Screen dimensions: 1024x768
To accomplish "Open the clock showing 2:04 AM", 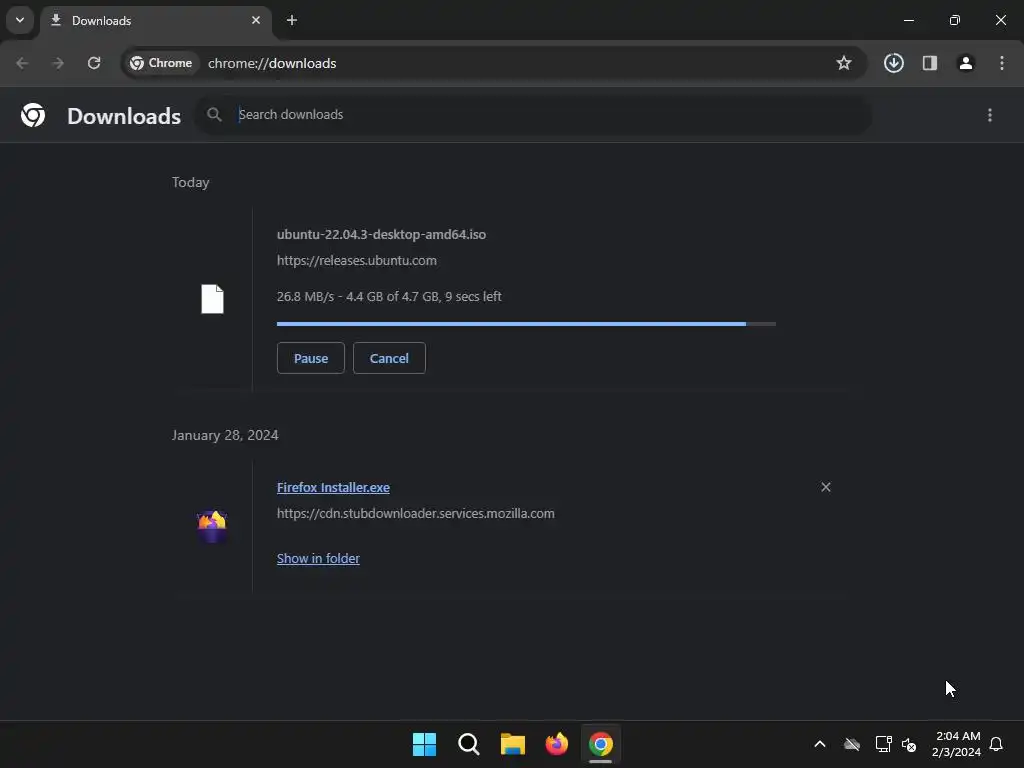I will (x=956, y=744).
